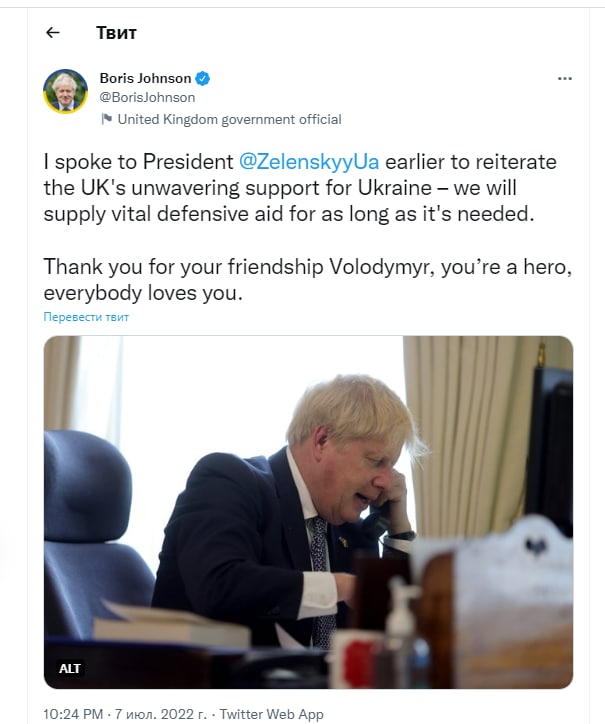This screenshot has height=724, width=605.
Task: Click the Твит page header title
Action: pyautogui.click(x=116, y=33)
